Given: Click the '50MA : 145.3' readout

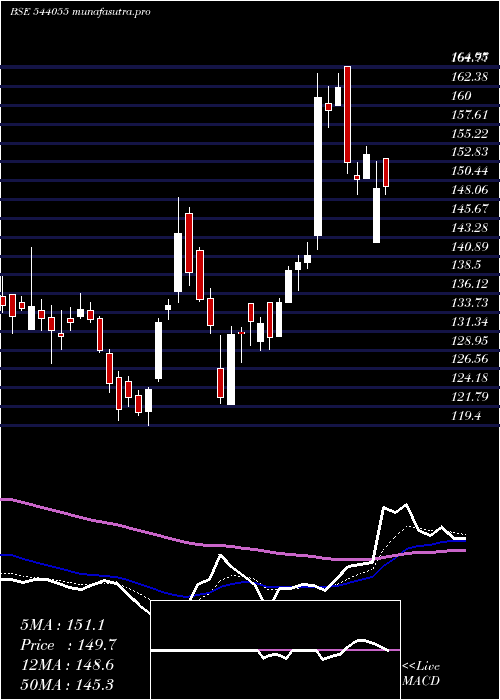Looking at the screenshot, I should [67, 684].
